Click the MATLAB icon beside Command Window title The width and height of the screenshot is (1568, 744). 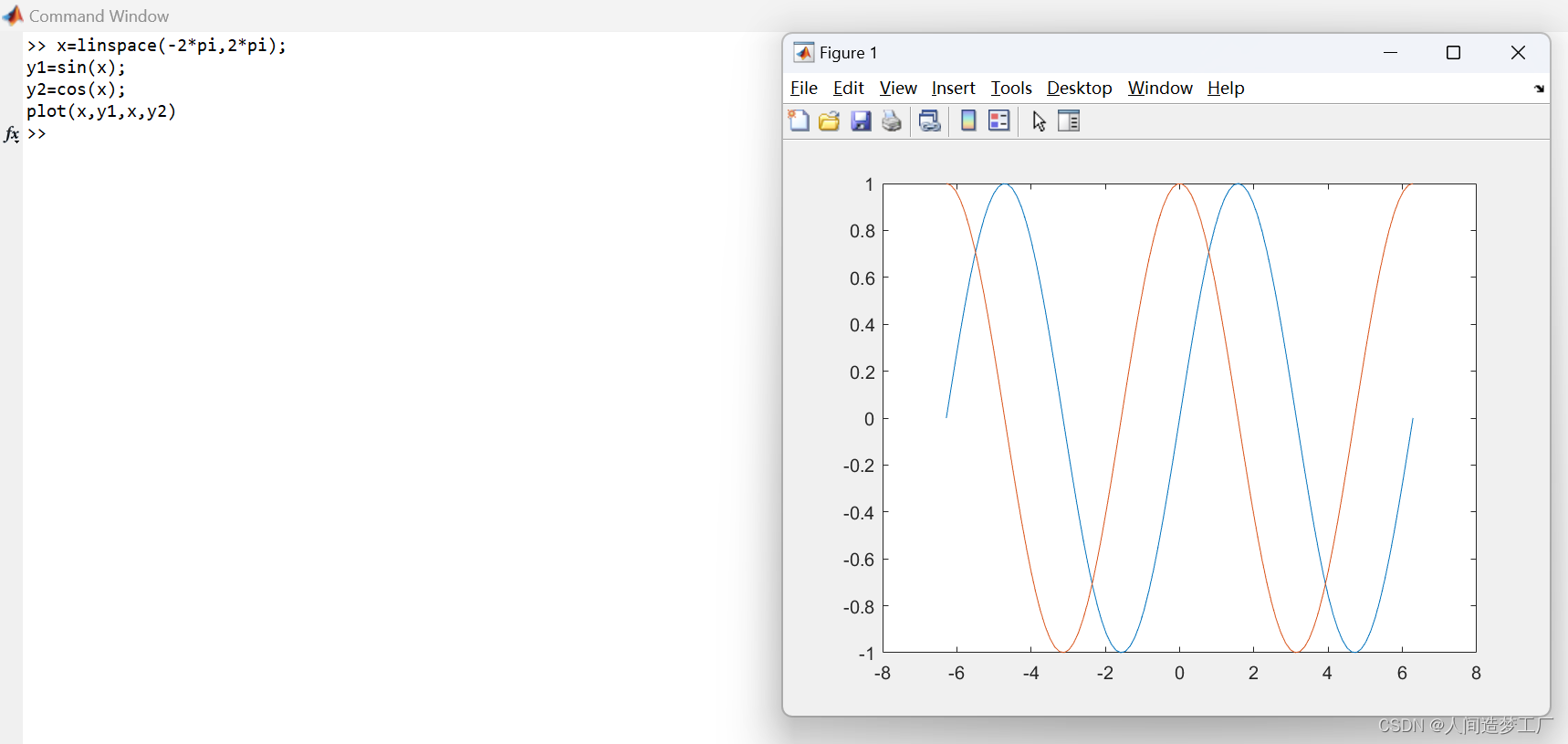[x=13, y=16]
